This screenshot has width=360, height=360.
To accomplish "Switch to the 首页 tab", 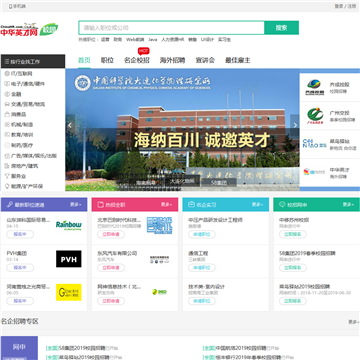I will tap(84, 60).
